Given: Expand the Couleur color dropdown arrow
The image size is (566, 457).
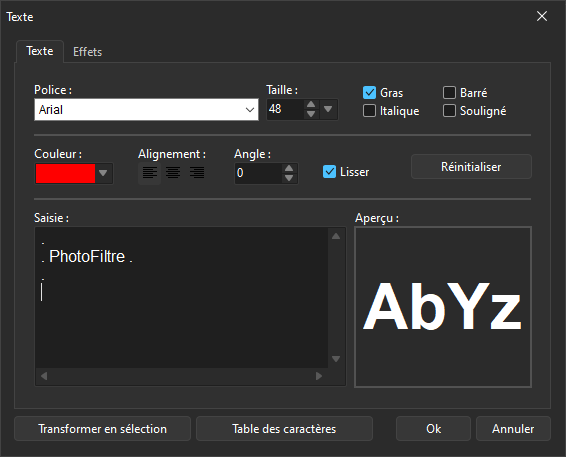Looking at the screenshot, I should (x=103, y=173).
